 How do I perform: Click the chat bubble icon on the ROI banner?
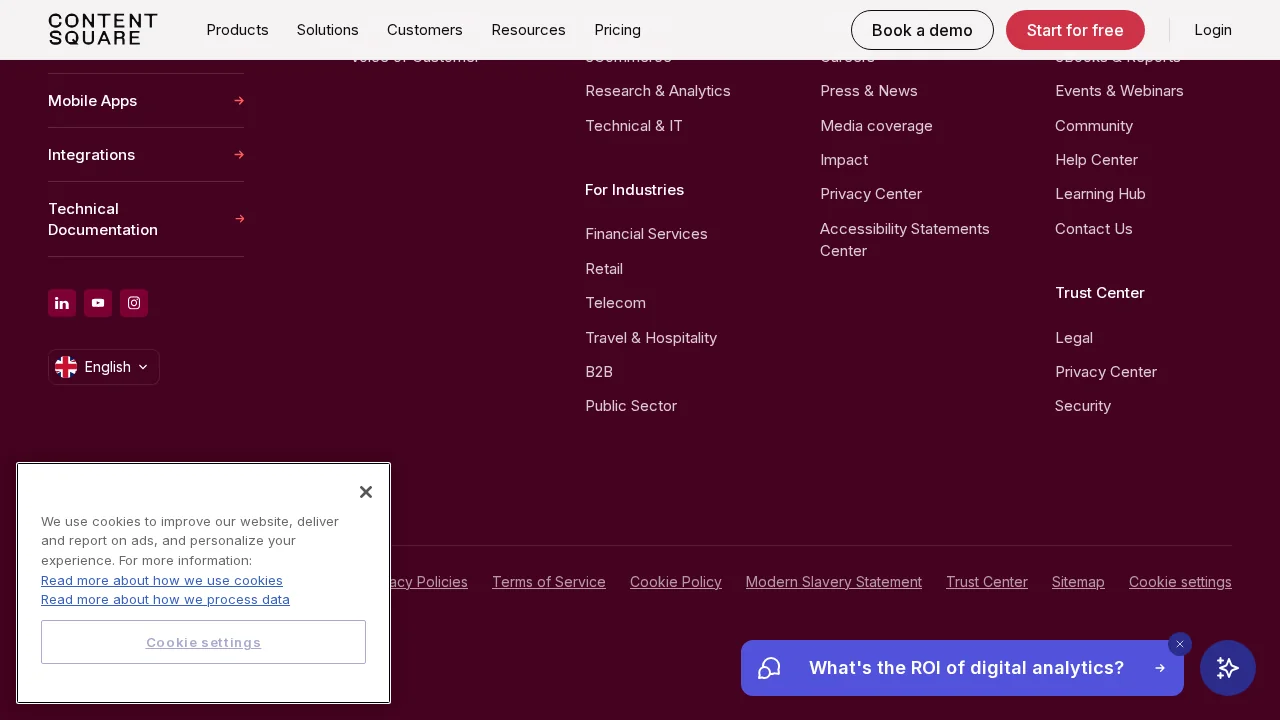coord(769,668)
